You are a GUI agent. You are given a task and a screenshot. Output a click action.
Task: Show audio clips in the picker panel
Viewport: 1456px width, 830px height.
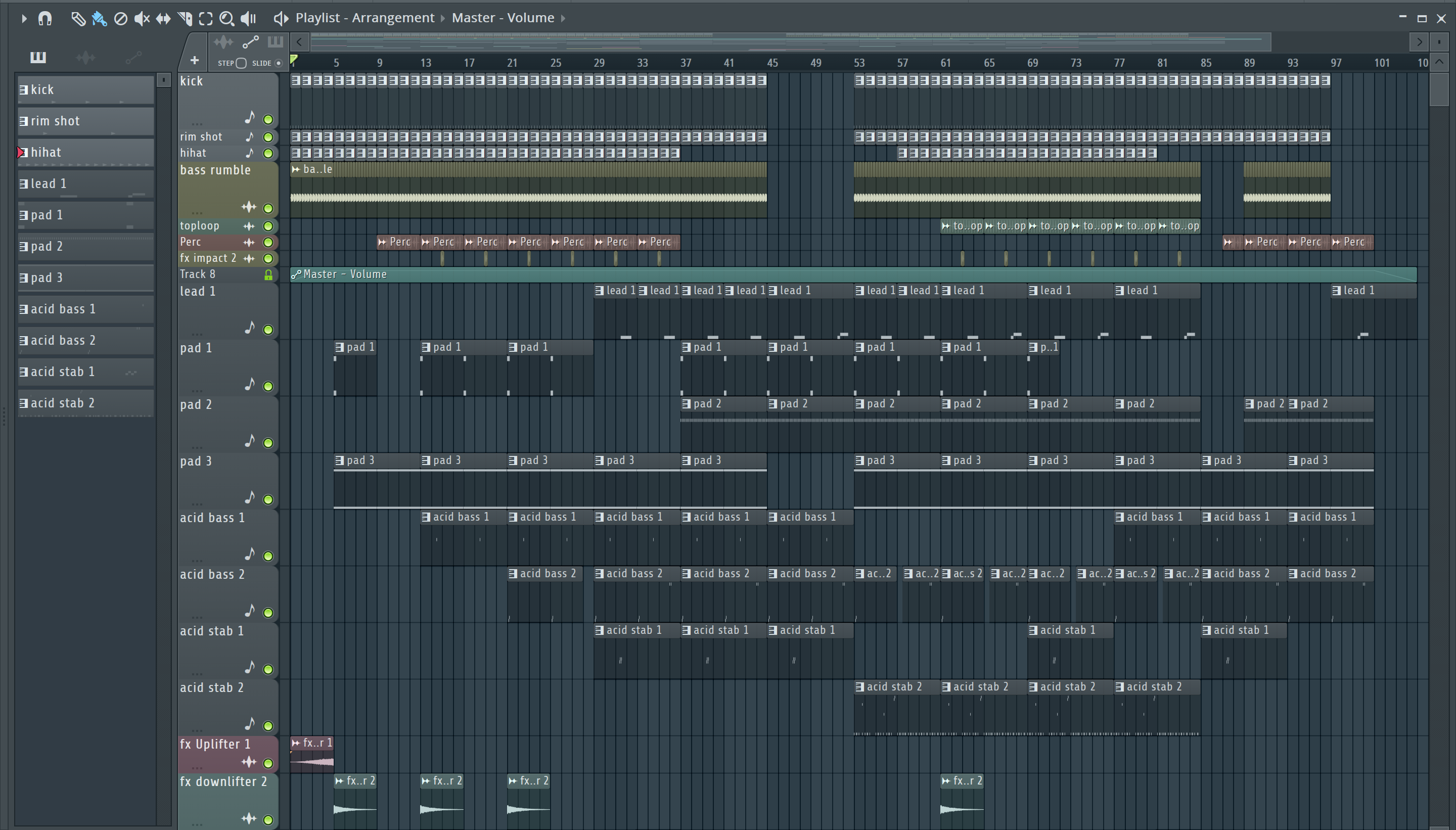coord(85,57)
